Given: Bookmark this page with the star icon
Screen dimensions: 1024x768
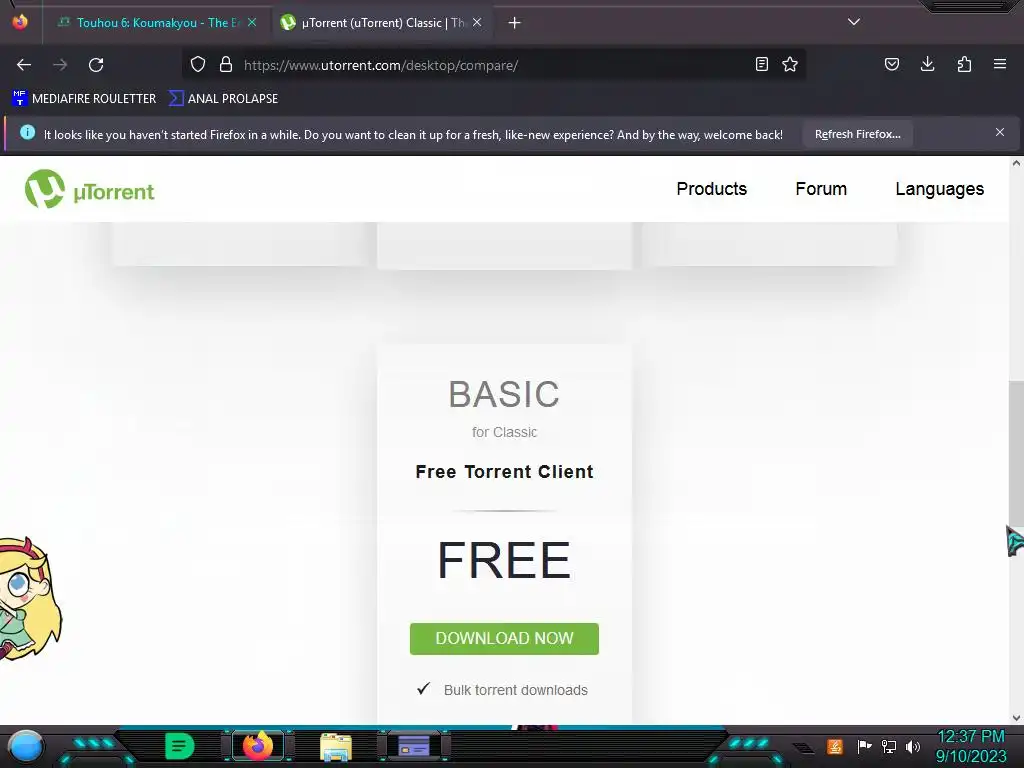Looking at the screenshot, I should [x=790, y=64].
